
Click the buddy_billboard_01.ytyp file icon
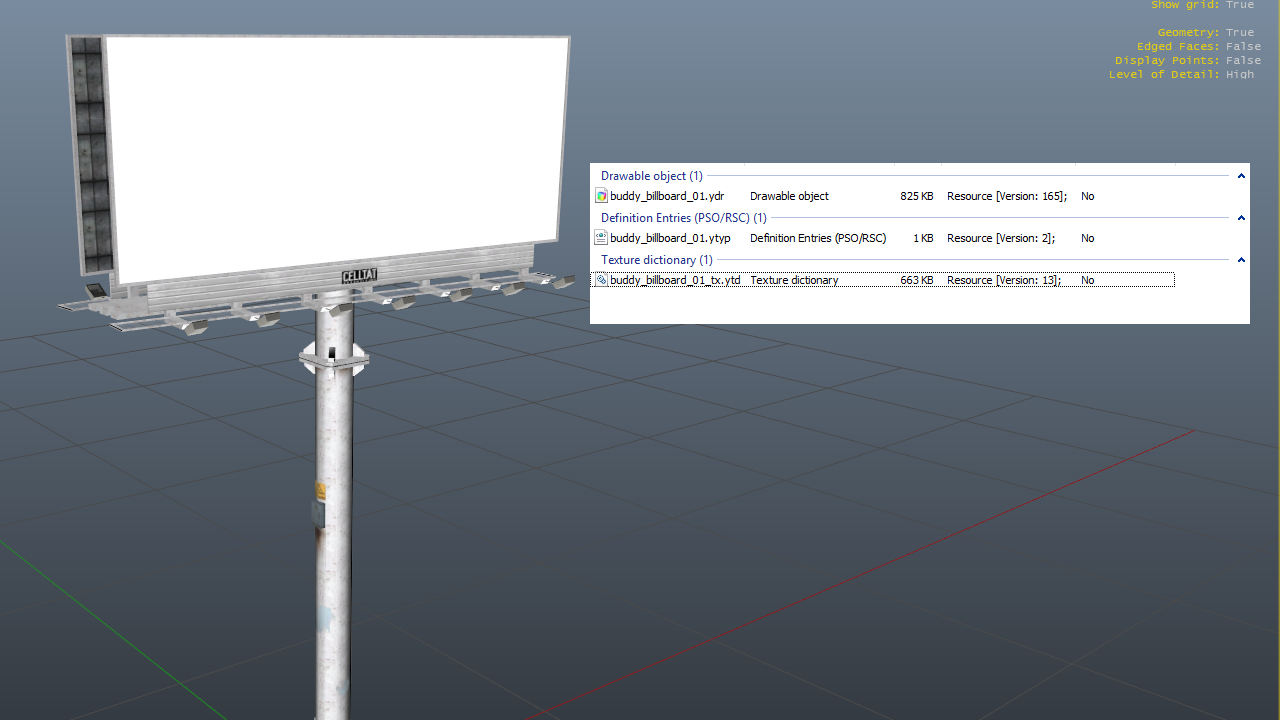[x=601, y=238]
